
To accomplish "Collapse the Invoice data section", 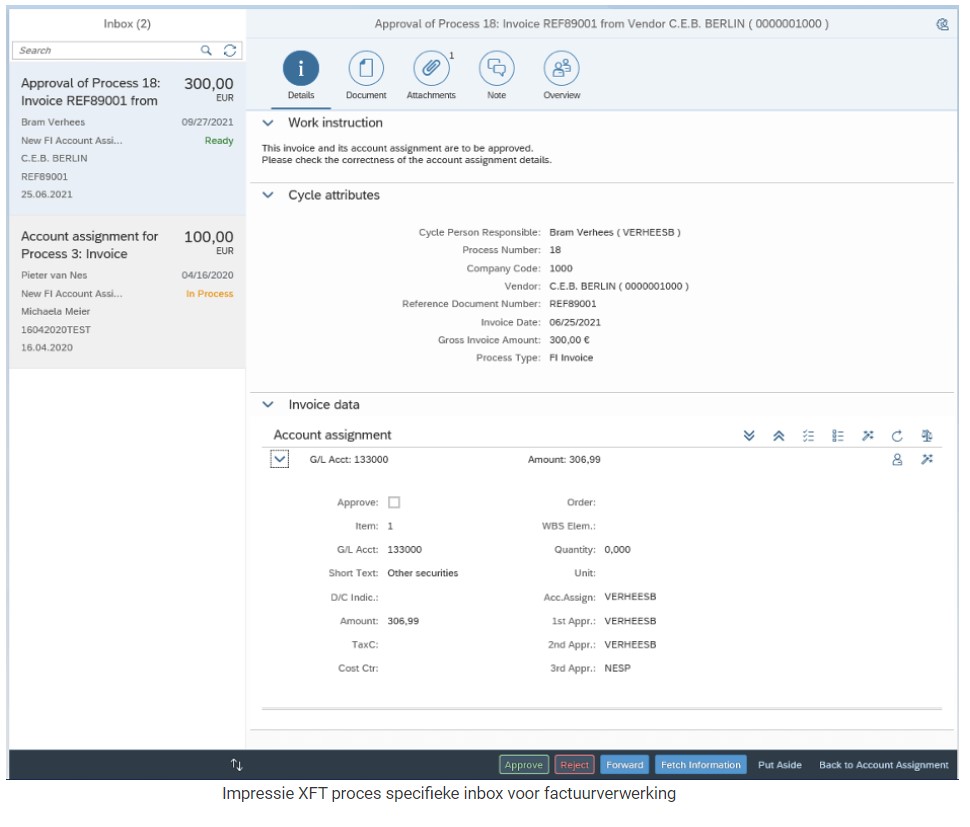I will [268, 405].
